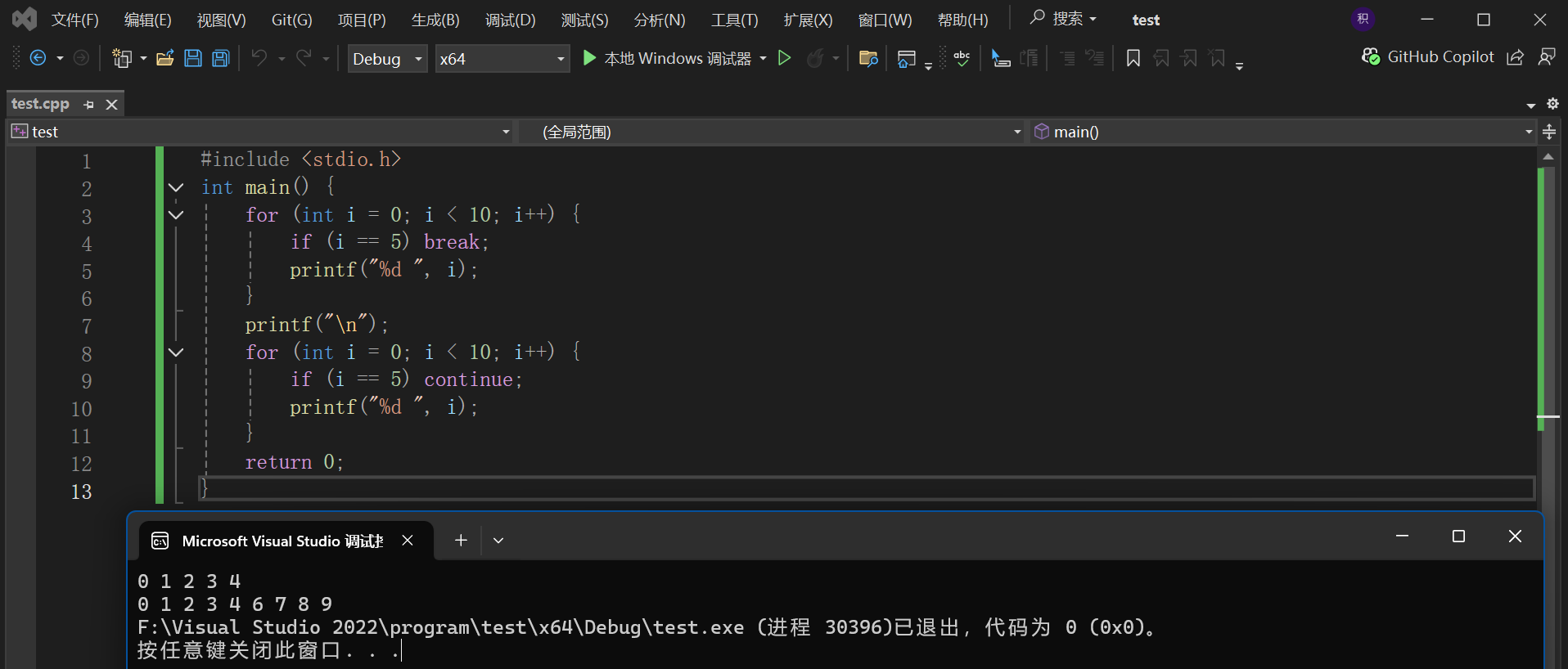Click the navigate backward arrow icon
The width and height of the screenshot is (1568, 669).
pyautogui.click(x=38, y=58)
